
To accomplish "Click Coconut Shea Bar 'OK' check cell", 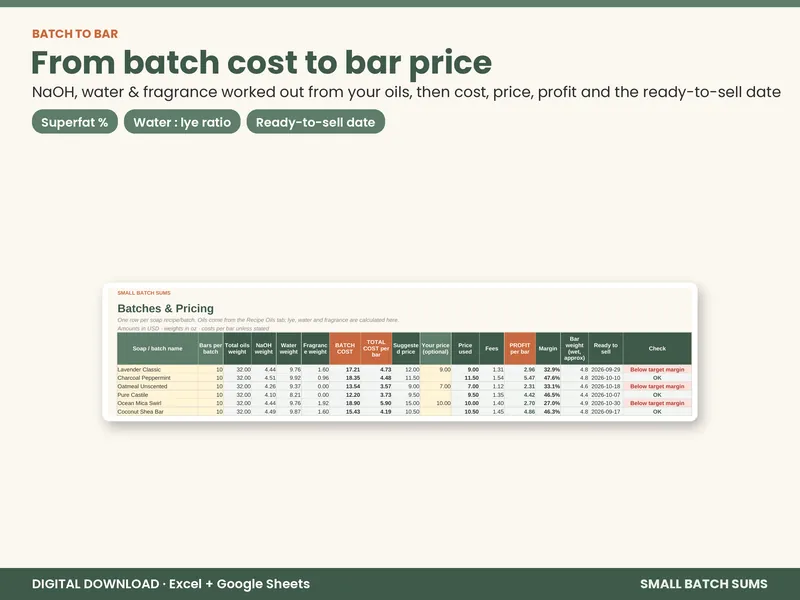I will pyautogui.click(x=657, y=412).
